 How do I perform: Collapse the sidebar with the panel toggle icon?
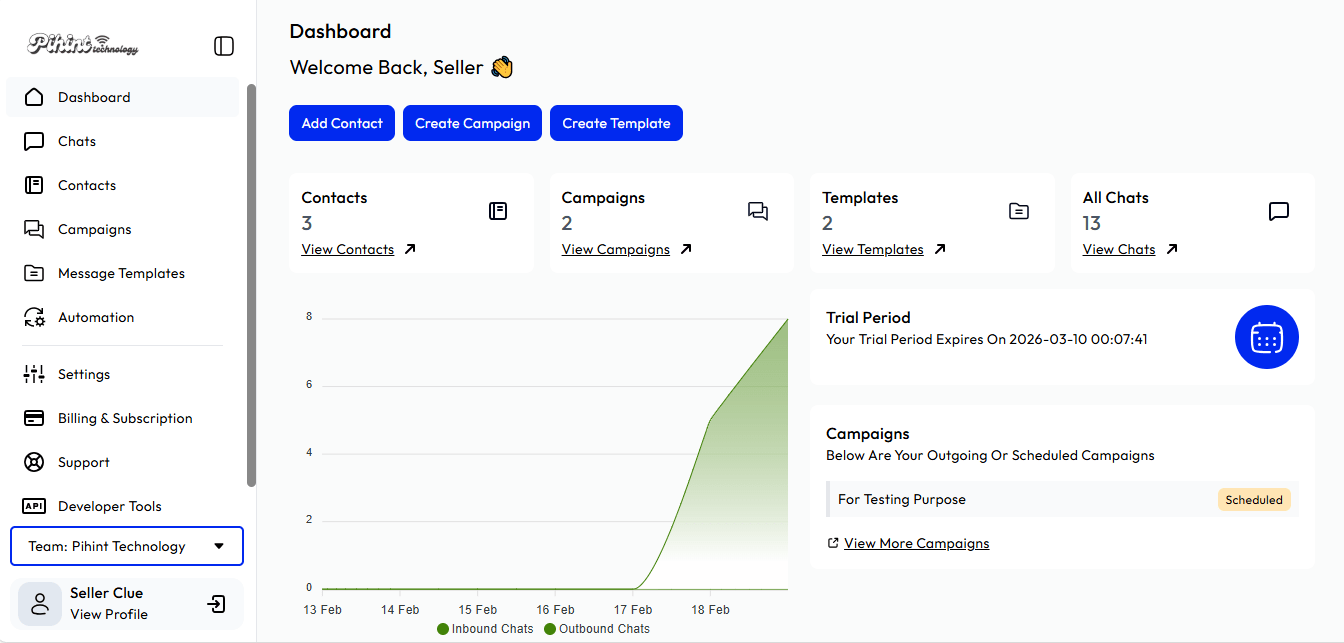tap(224, 46)
